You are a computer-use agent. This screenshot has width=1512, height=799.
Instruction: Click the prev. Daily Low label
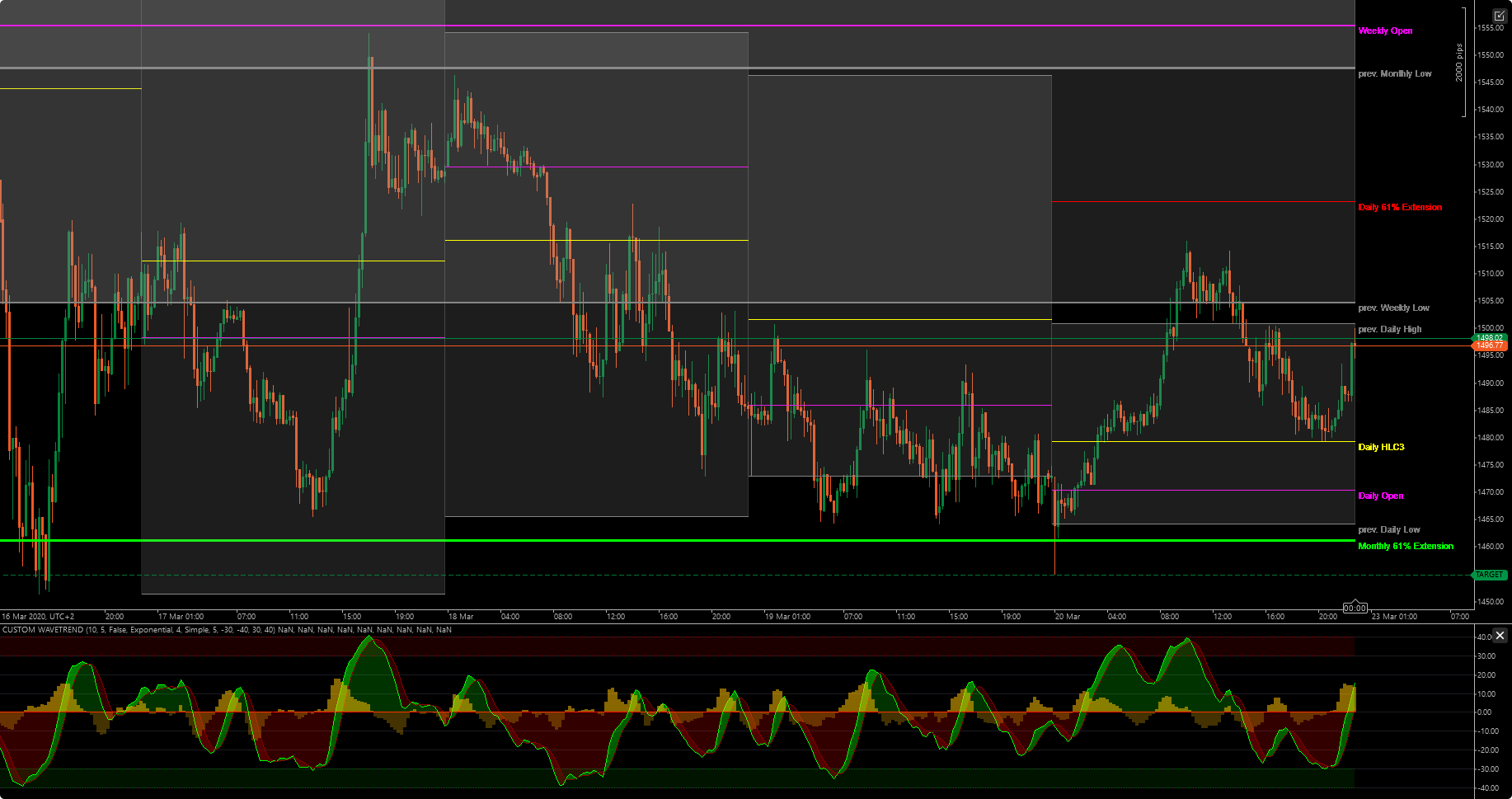tap(1389, 530)
